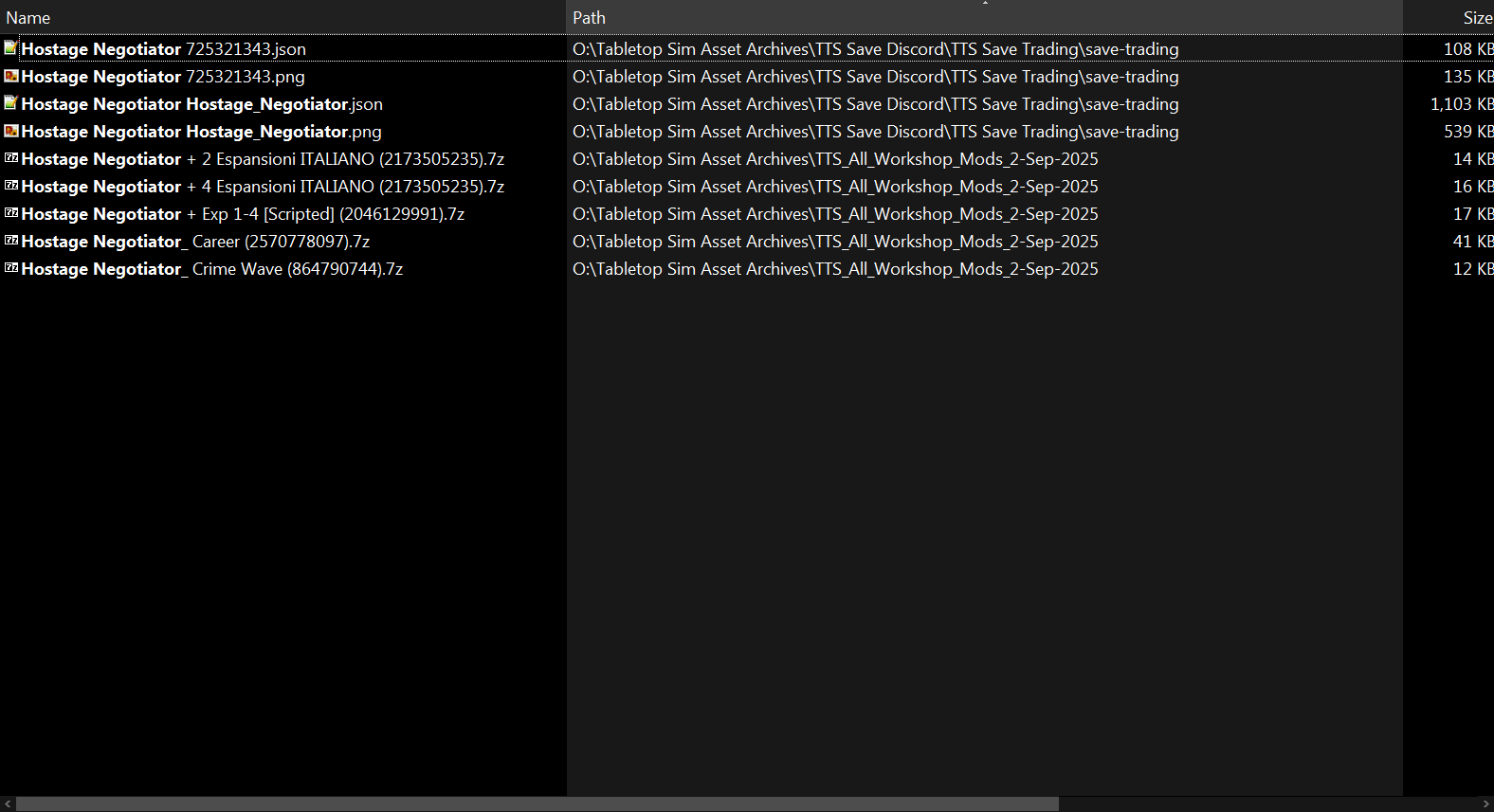Image resolution: width=1494 pixels, height=812 pixels.
Task: Click the path of the 2 Espansioni ITALIANO row
Action: tap(835, 159)
